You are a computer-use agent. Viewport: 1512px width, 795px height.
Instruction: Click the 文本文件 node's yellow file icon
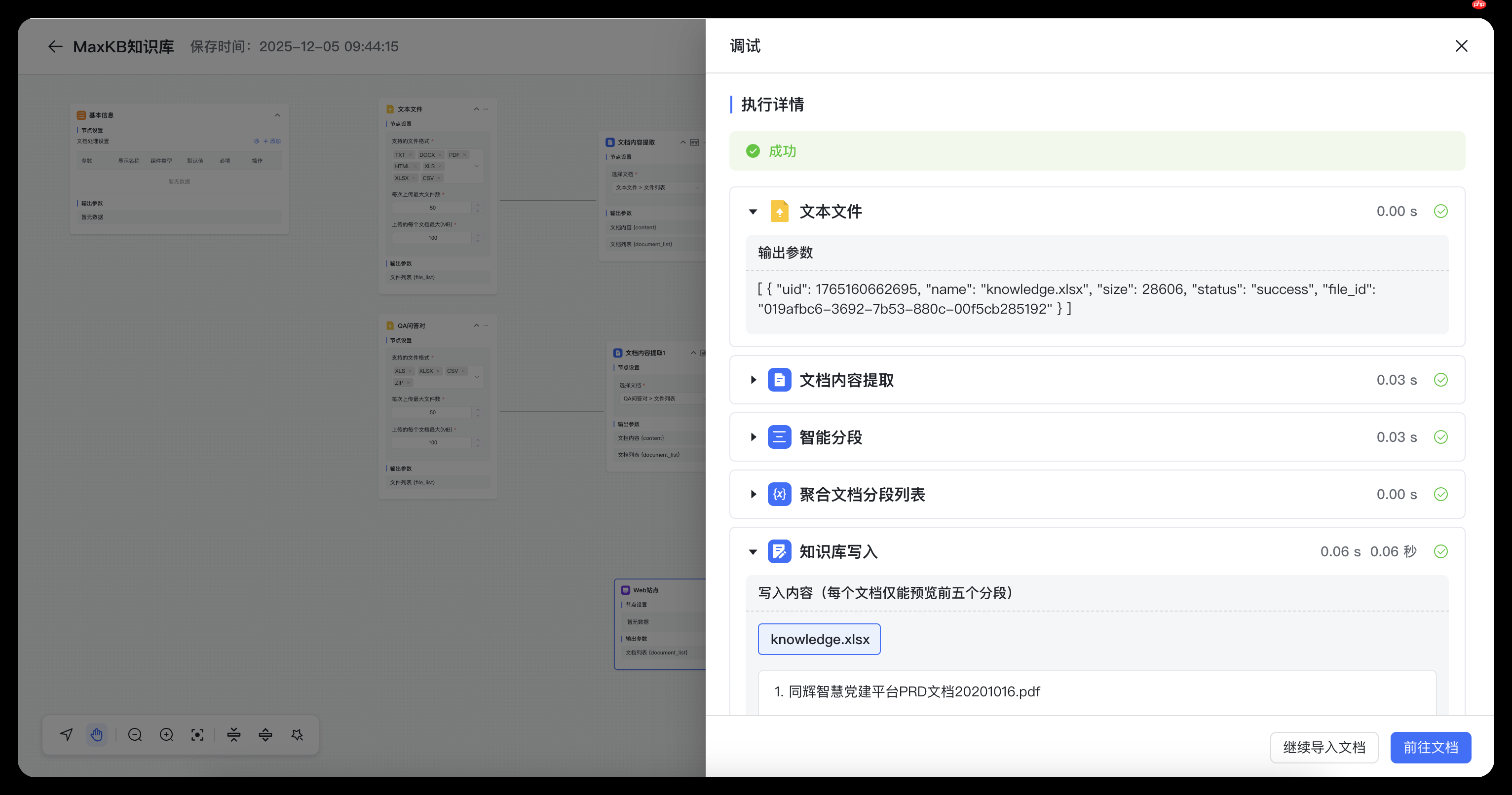click(x=390, y=109)
